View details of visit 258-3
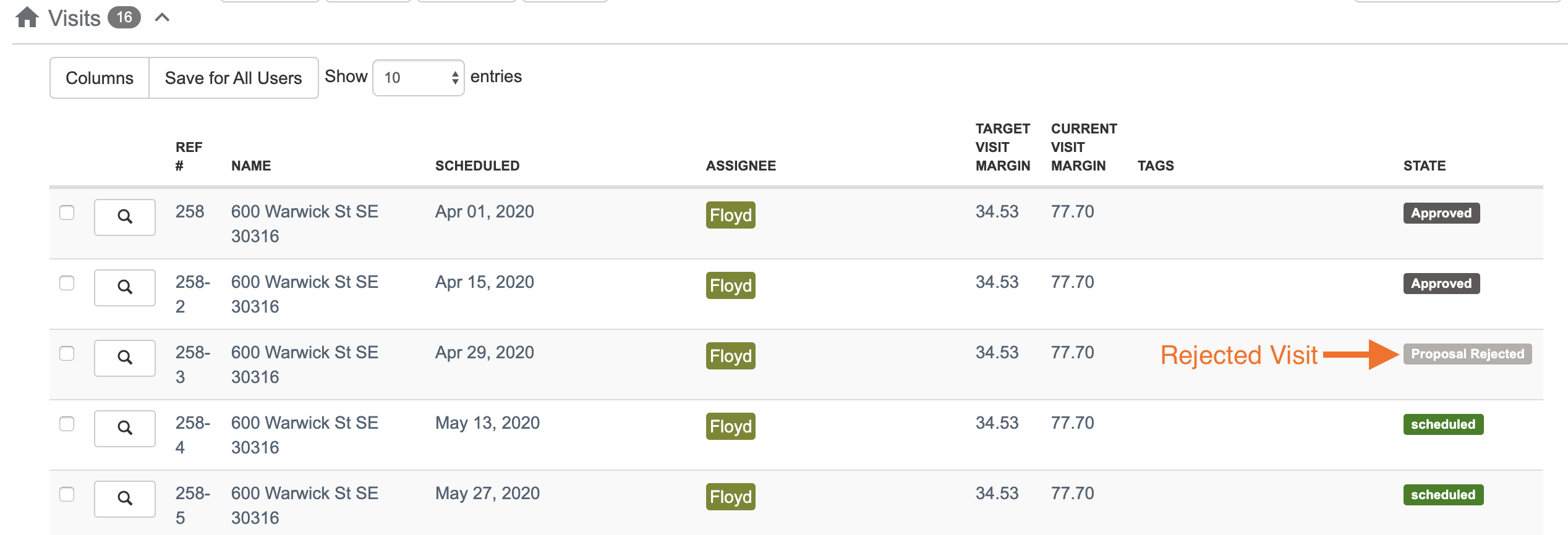The width and height of the screenshot is (1568, 535). pos(125,358)
